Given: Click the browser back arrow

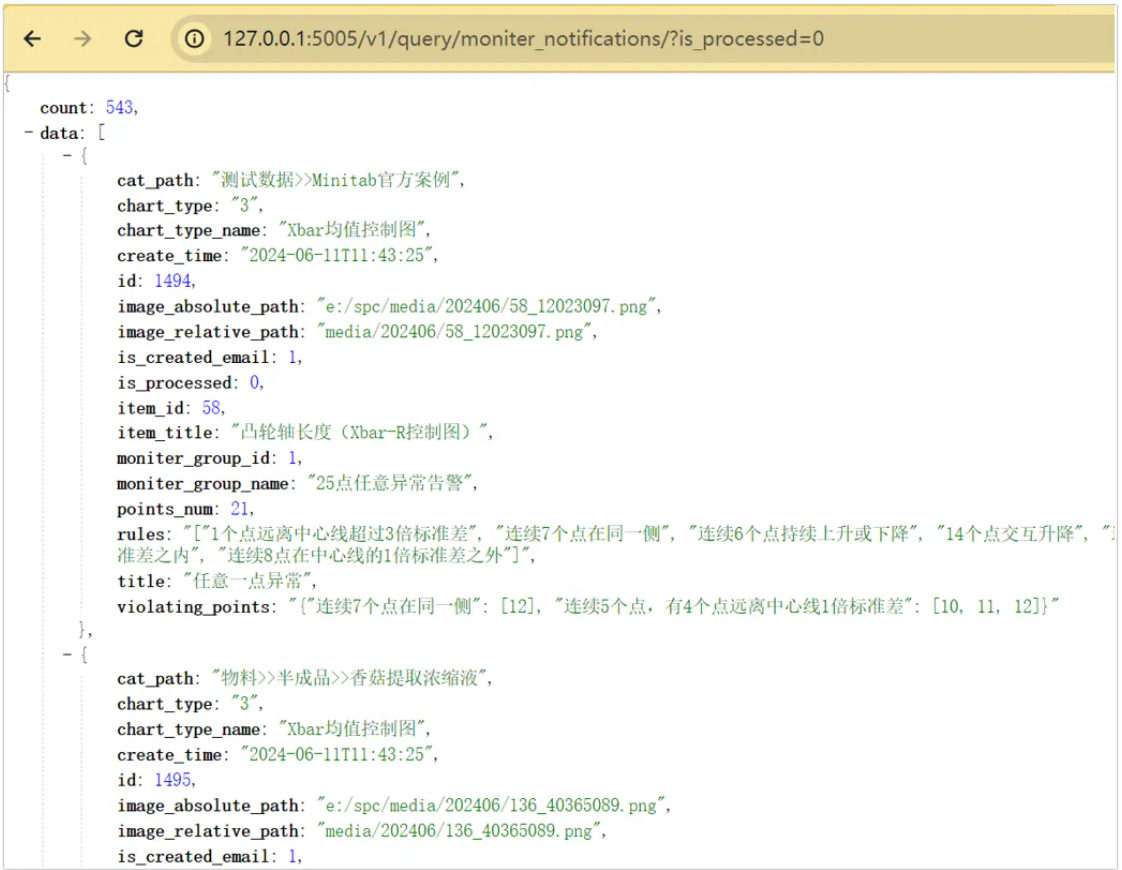Looking at the screenshot, I should click(x=33, y=39).
